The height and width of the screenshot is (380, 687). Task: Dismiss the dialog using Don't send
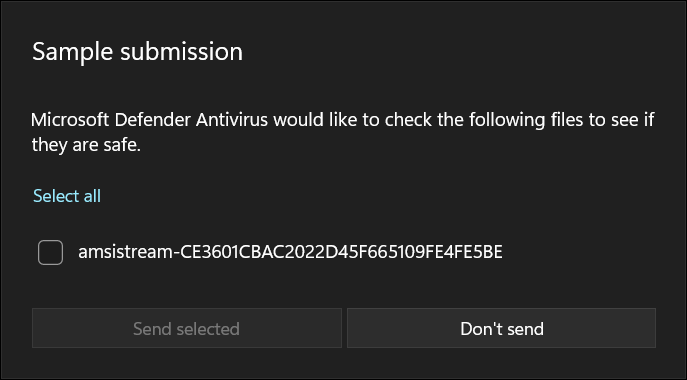[x=501, y=328]
